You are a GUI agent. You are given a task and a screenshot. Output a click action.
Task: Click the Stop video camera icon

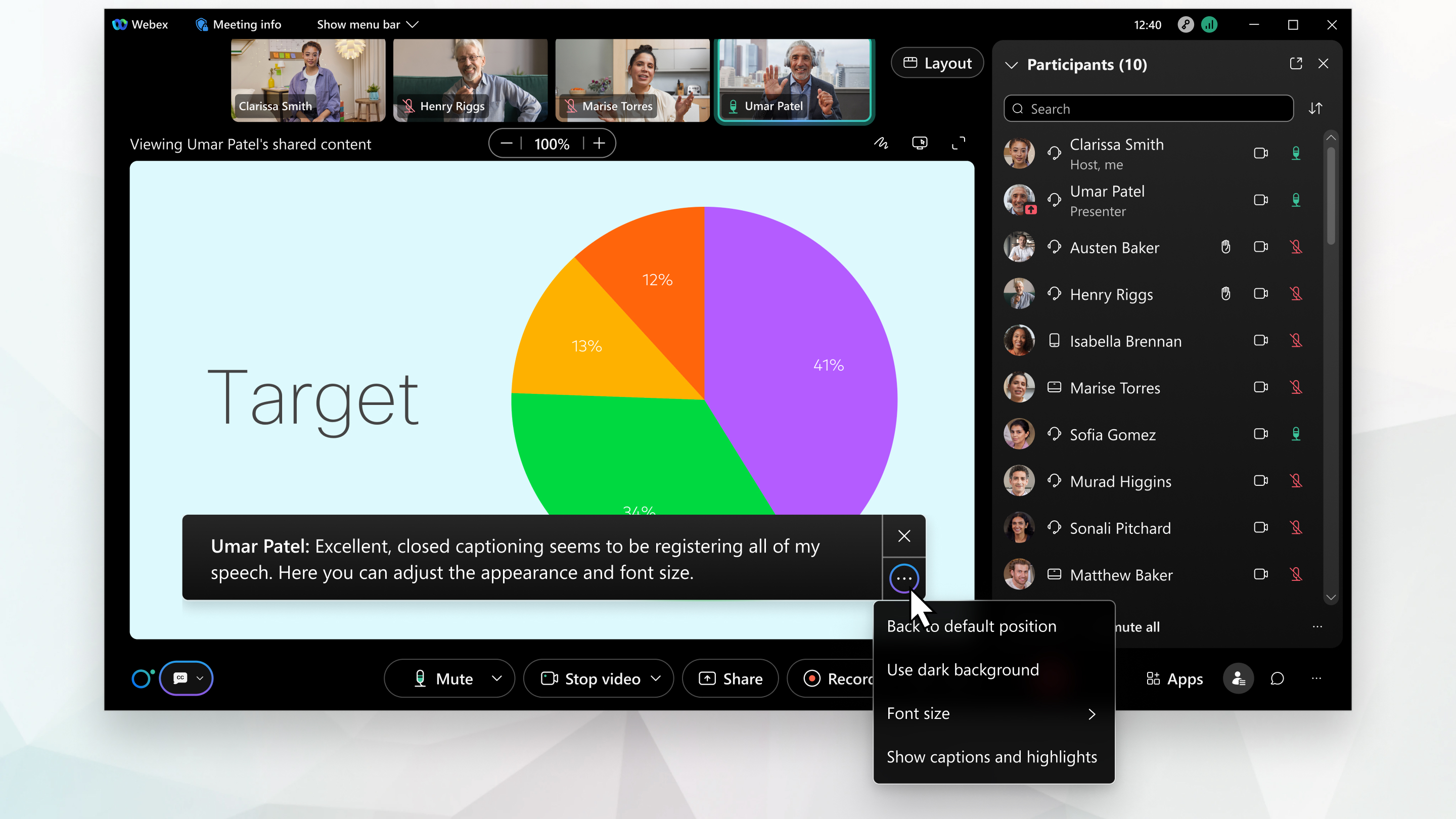(x=549, y=679)
